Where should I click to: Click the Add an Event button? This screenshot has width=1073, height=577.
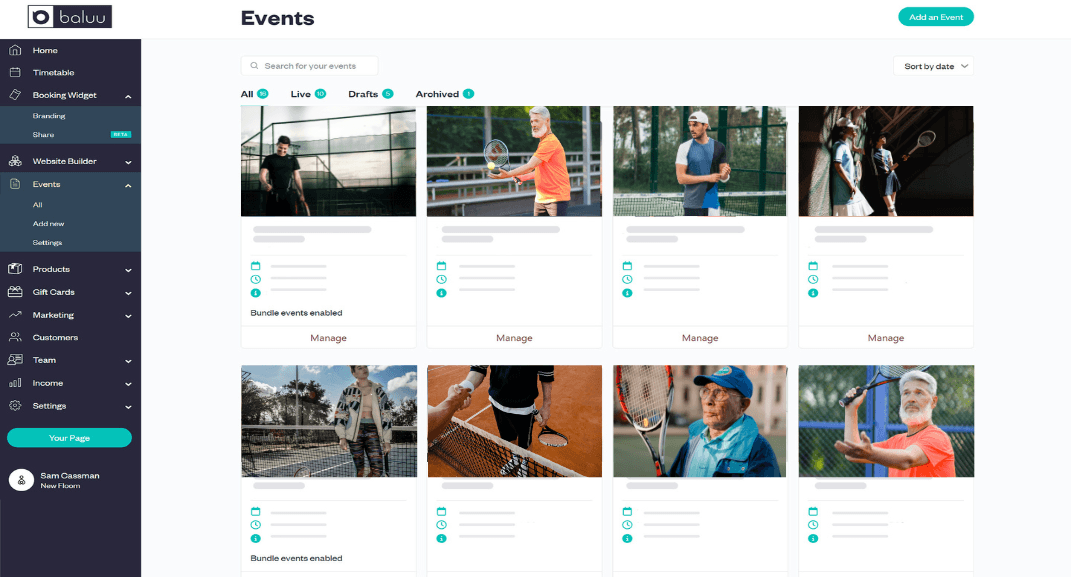point(935,17)
